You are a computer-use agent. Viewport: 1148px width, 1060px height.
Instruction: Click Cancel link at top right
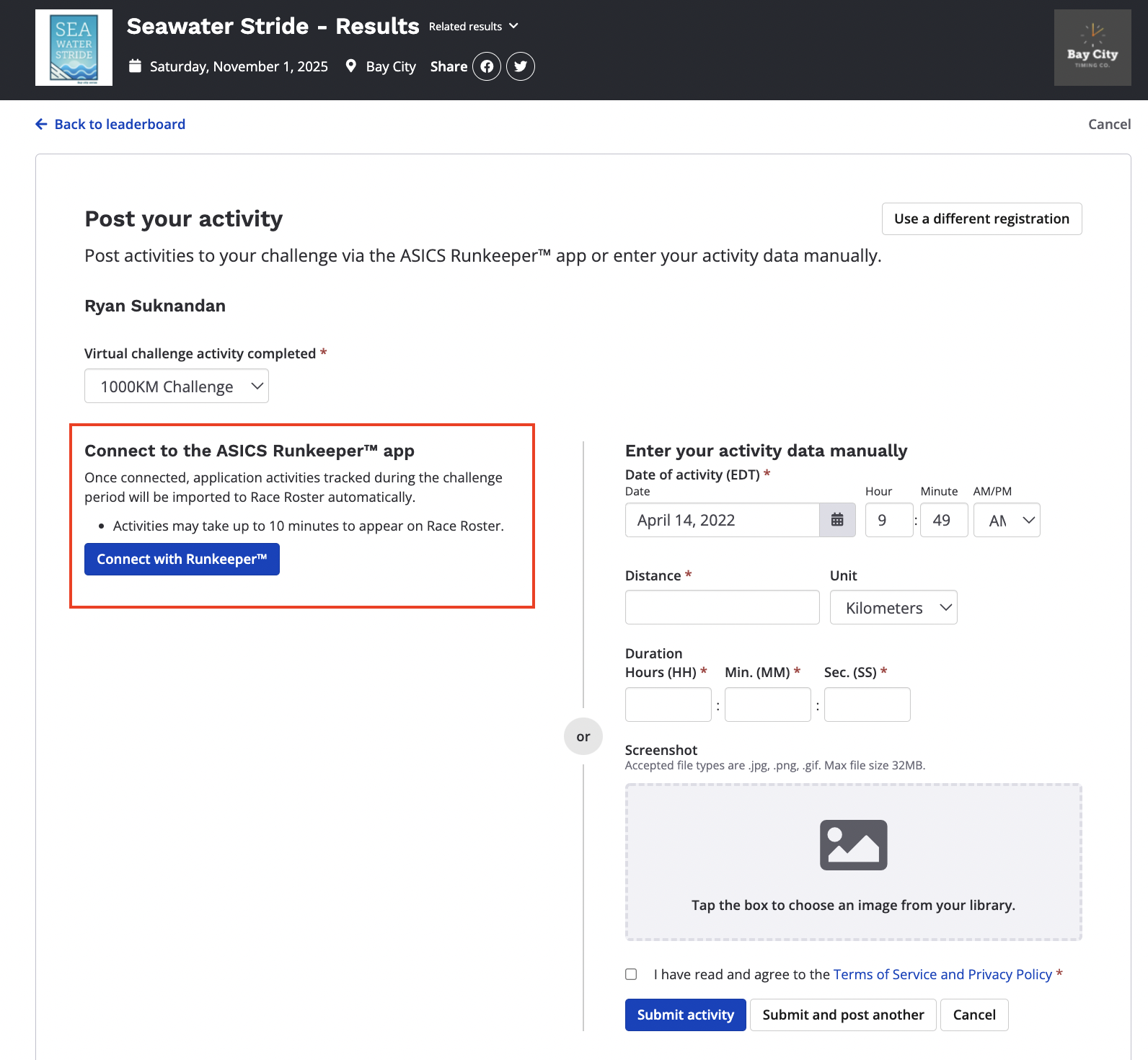[x=1109, y=124]
